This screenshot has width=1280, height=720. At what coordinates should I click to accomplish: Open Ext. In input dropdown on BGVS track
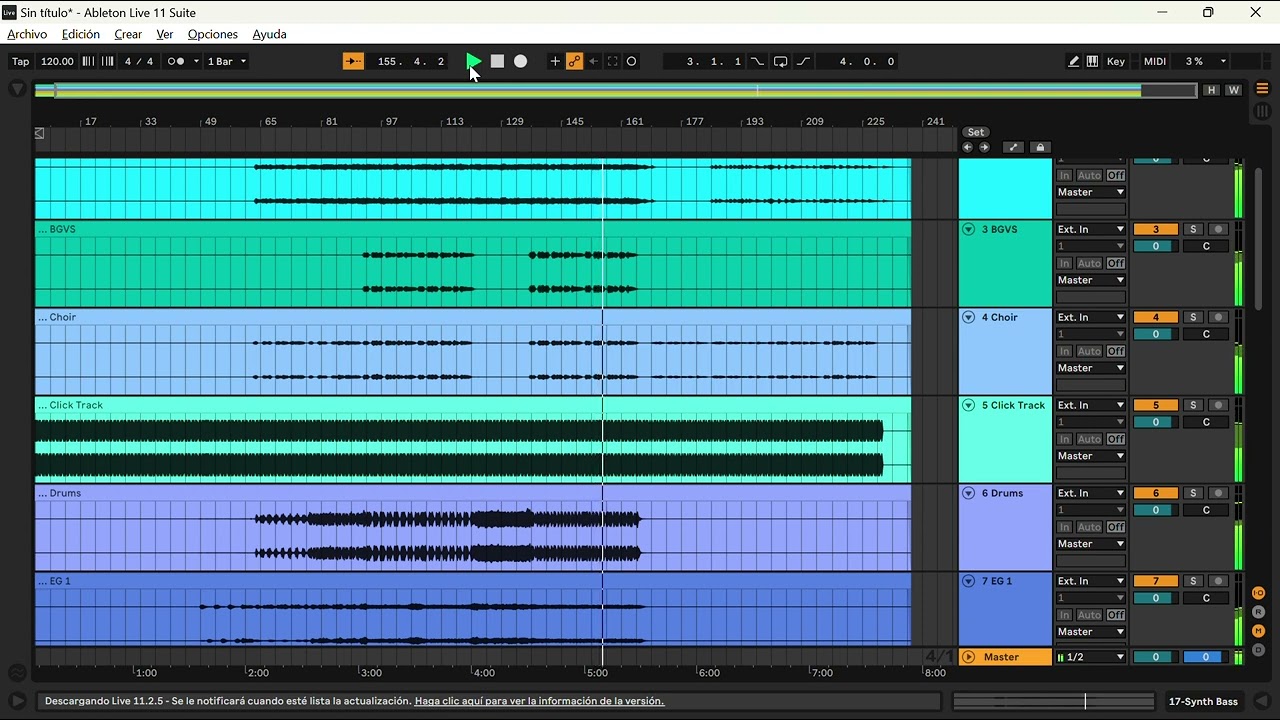pos(1091,229)
